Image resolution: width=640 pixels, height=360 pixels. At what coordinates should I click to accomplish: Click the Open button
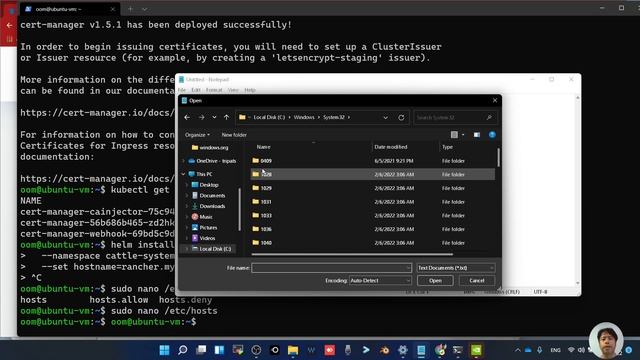[x=435, y=280]
